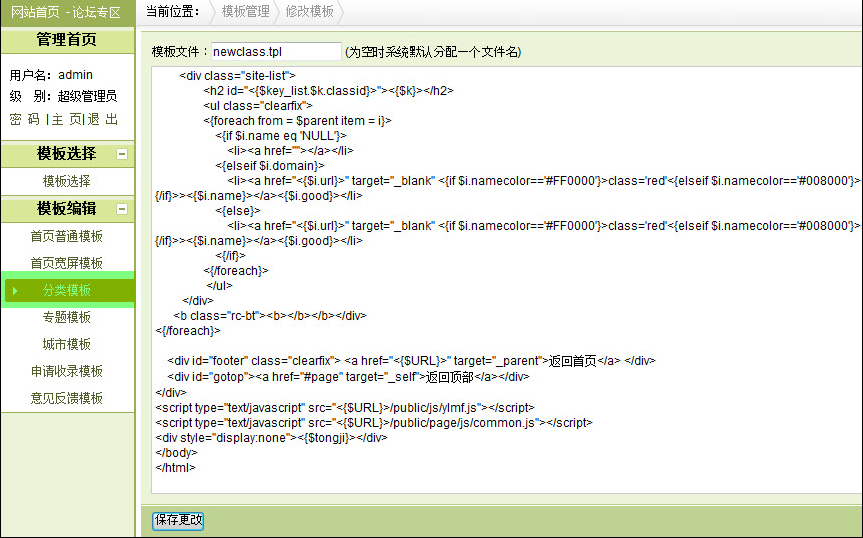The height and width of the screenshot is (538, 863).
Task: Select 专题模板 in the sidebar
Action: pyautogui.click(x=67, y=317)
